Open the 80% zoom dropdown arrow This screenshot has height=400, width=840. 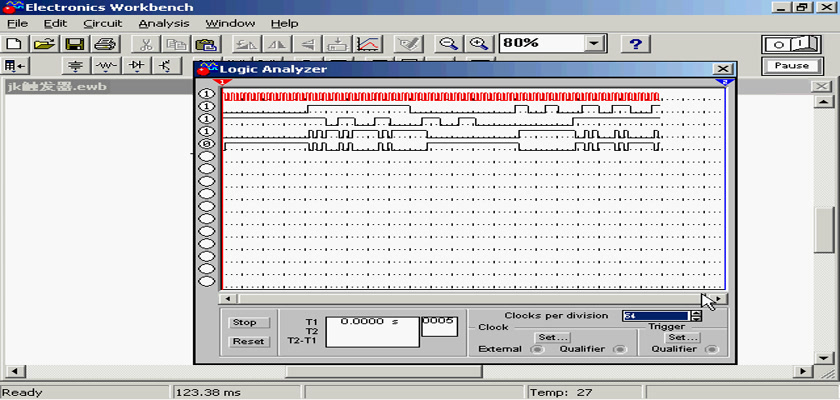tap(594, 44)
